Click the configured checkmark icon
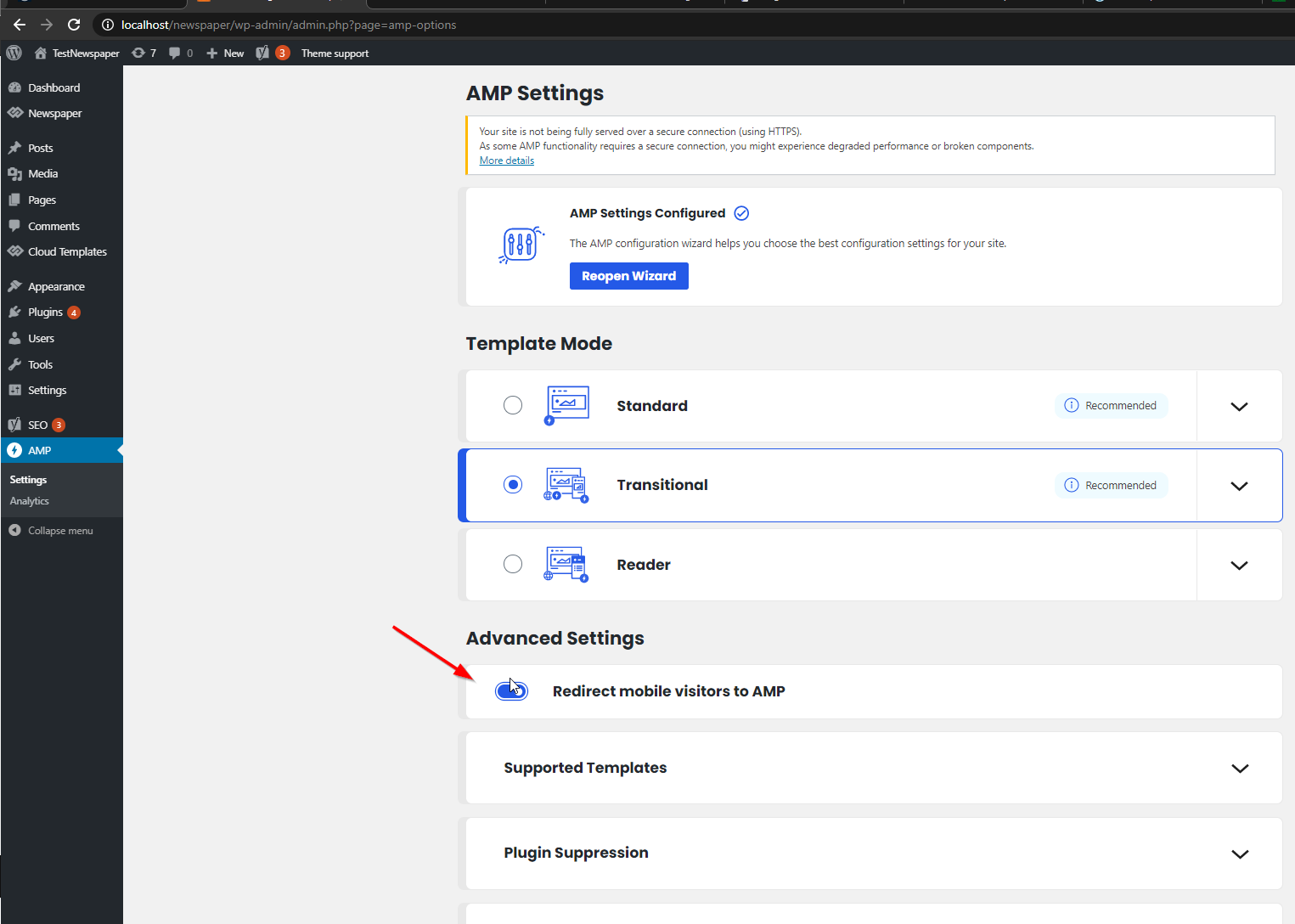Viewport: 1295px width, 924px height. pos(741,213)
